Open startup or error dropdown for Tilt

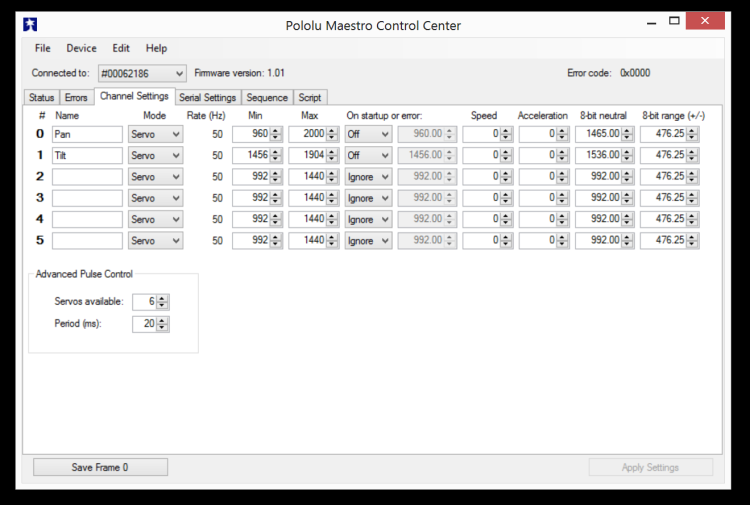point(368,156)
